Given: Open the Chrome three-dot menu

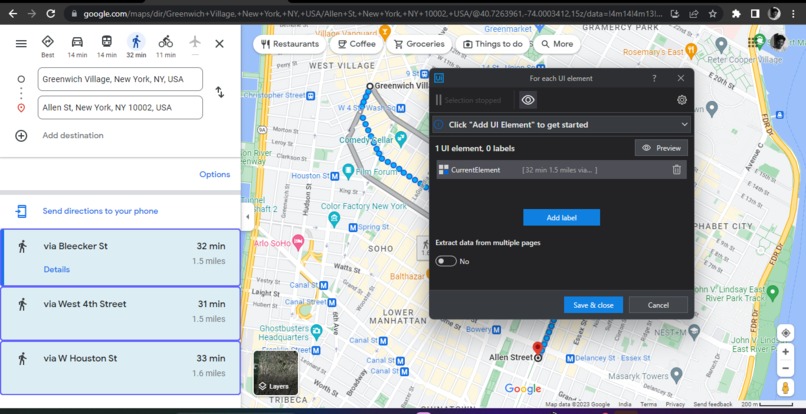Looking at the screenshot, I should point(794,14).
